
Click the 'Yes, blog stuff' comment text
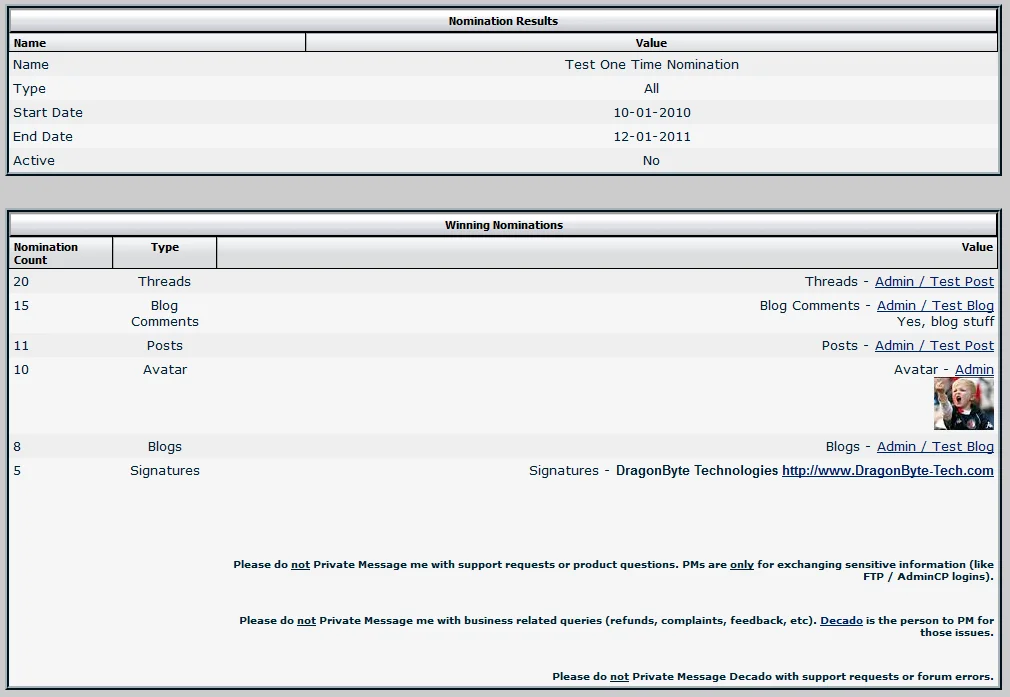point(945,321)
